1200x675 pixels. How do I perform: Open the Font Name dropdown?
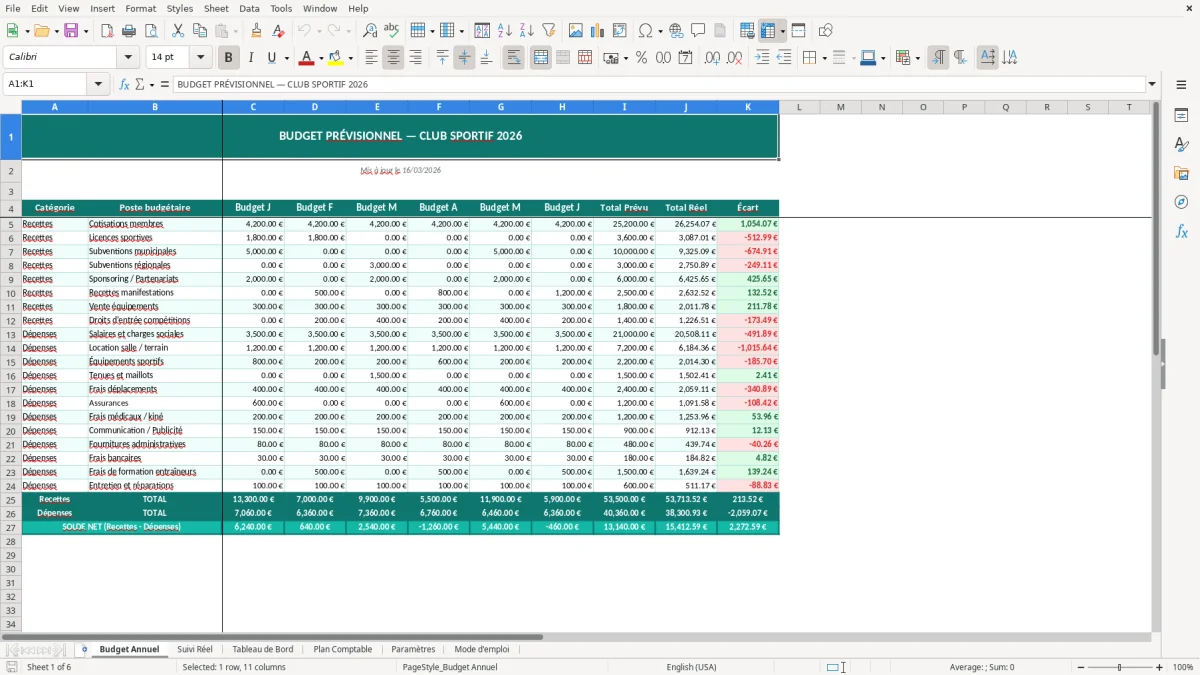pos(126,58)
